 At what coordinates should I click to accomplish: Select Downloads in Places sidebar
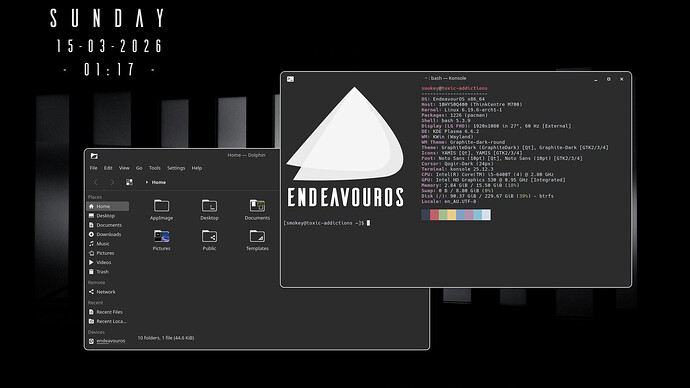(x=108, y=234)
